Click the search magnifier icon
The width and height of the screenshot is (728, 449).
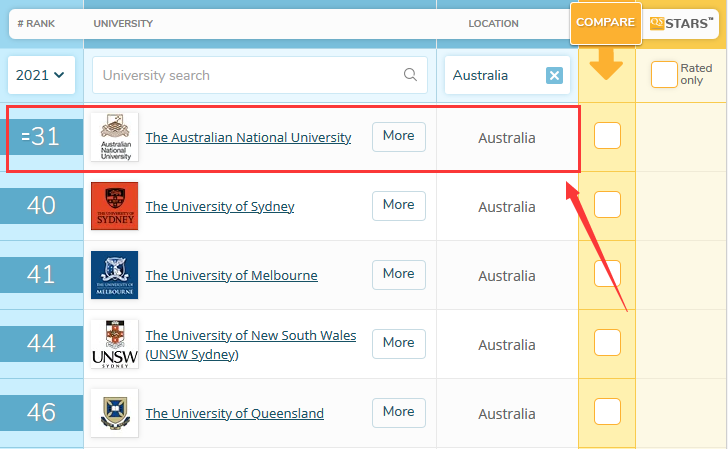click(410, 75)
